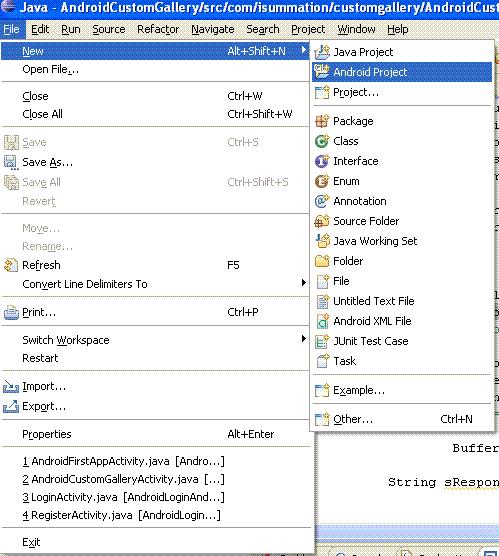Click the Ctrl+P shortcut text
This screenshot has height=556, width=499.
click(x=243, y=312)
